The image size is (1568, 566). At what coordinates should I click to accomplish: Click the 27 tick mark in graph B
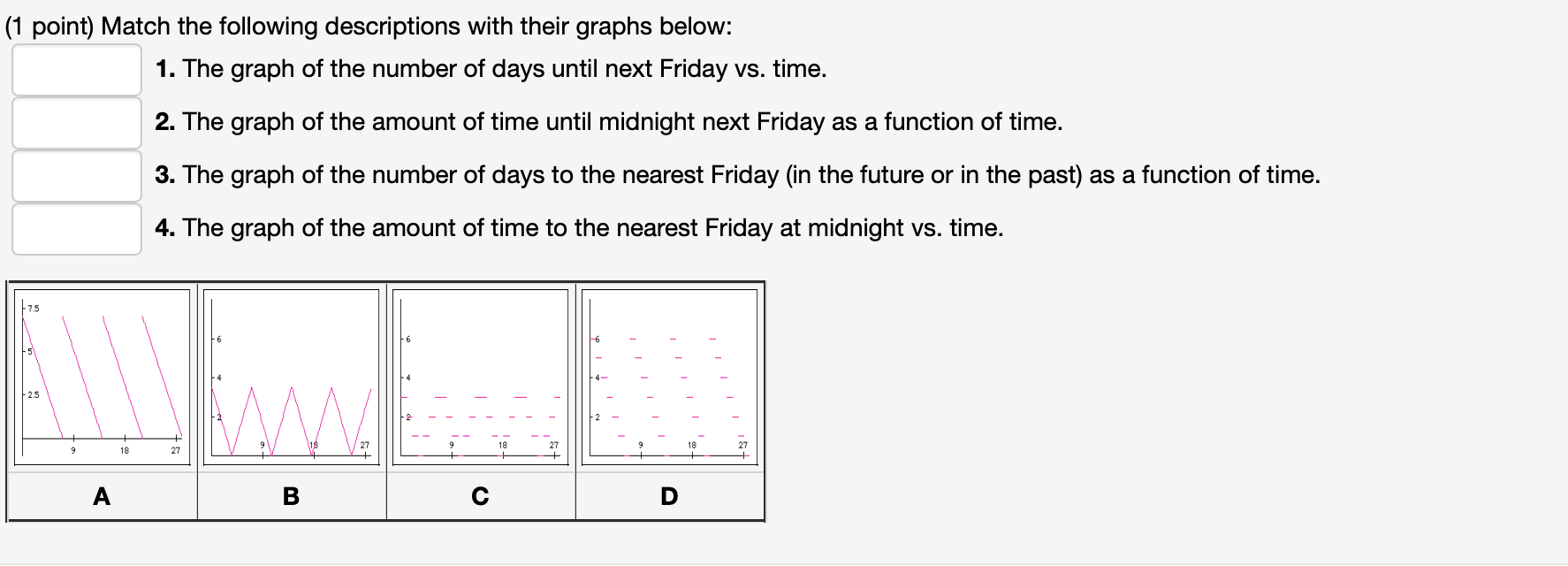click(363, 447)
